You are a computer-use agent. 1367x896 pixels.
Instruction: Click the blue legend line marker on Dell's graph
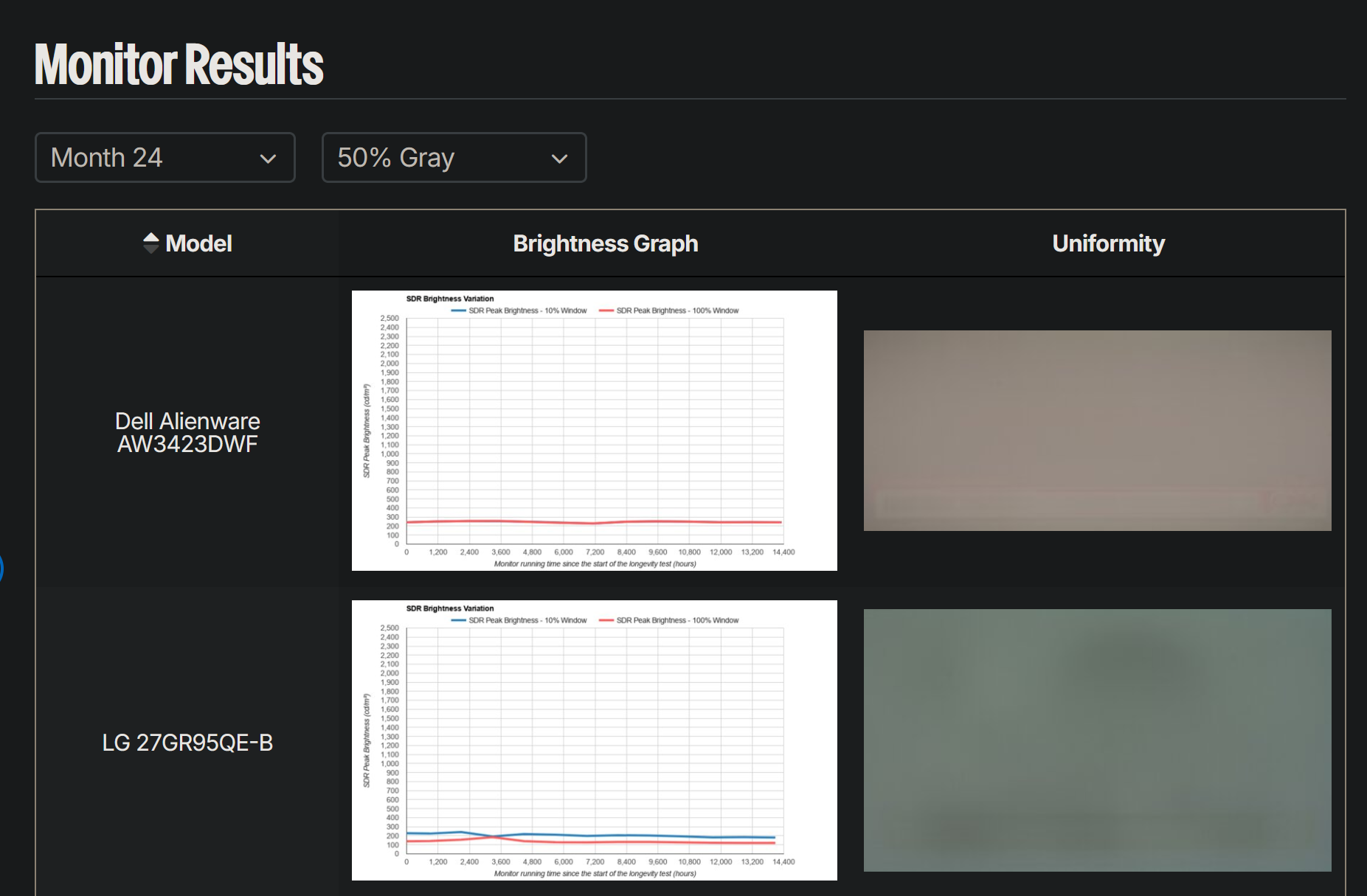(459, 310)
